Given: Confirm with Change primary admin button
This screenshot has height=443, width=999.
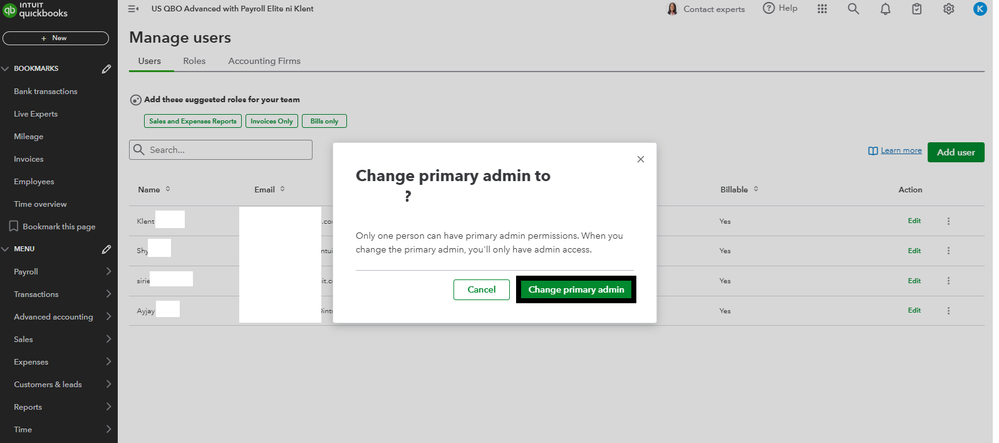Looking at the screenshot, I should pos(576,289).
